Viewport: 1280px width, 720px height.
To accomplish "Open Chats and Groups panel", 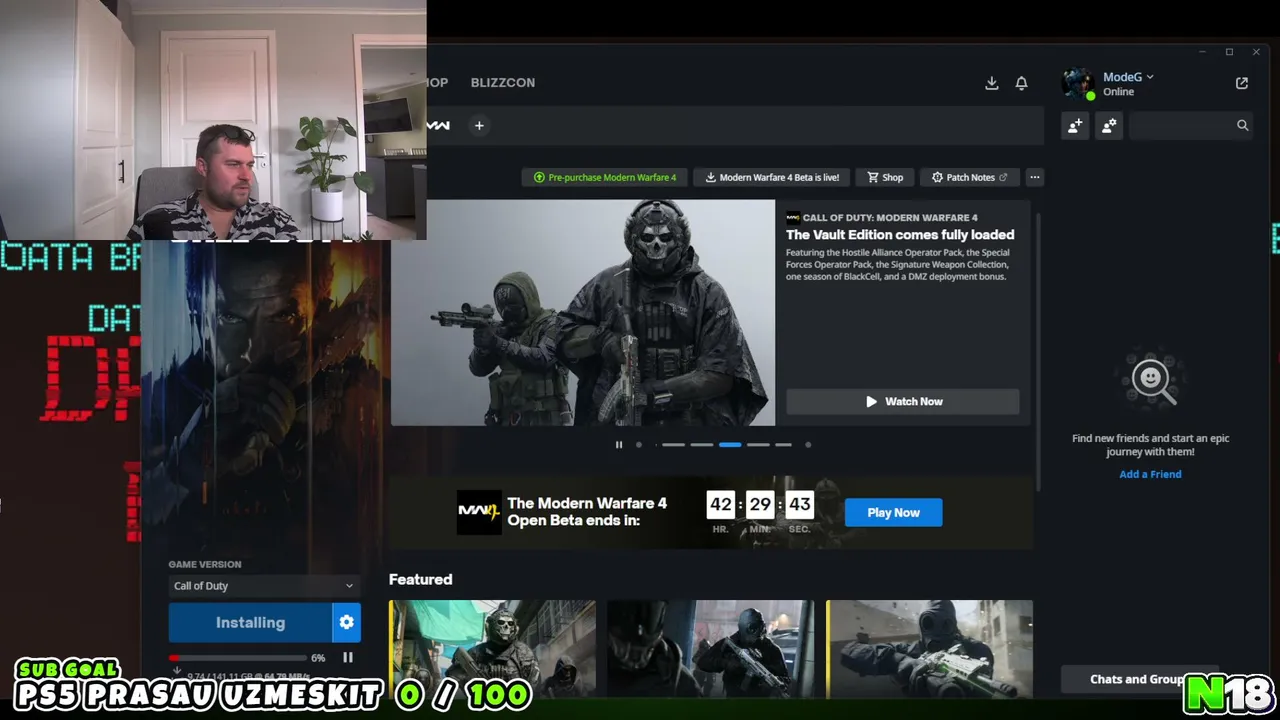I will click(1140, 679).
